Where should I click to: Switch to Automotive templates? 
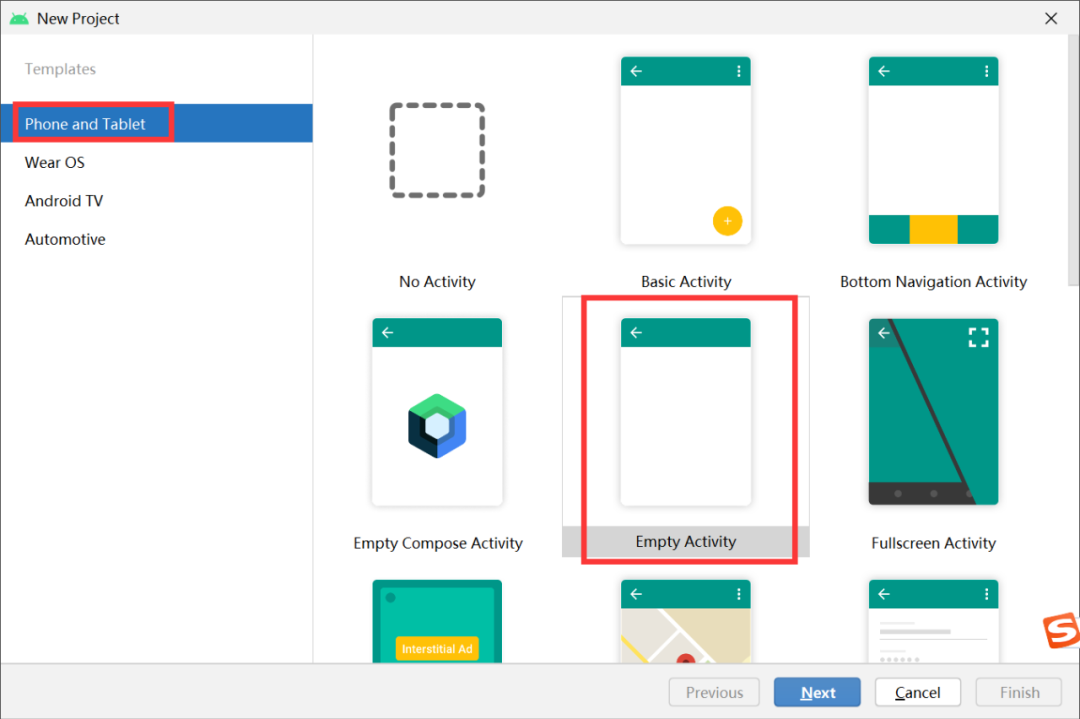(x=156, y=240)
